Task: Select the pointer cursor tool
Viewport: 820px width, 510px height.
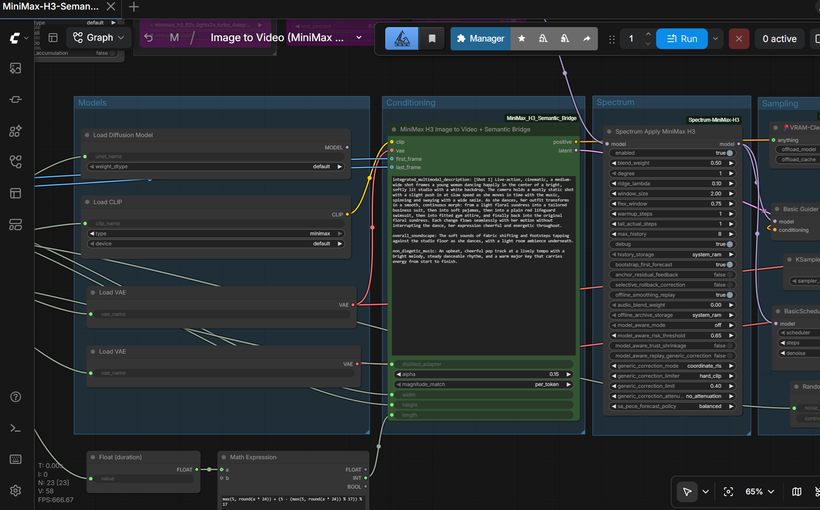Action: click(687, 492)
